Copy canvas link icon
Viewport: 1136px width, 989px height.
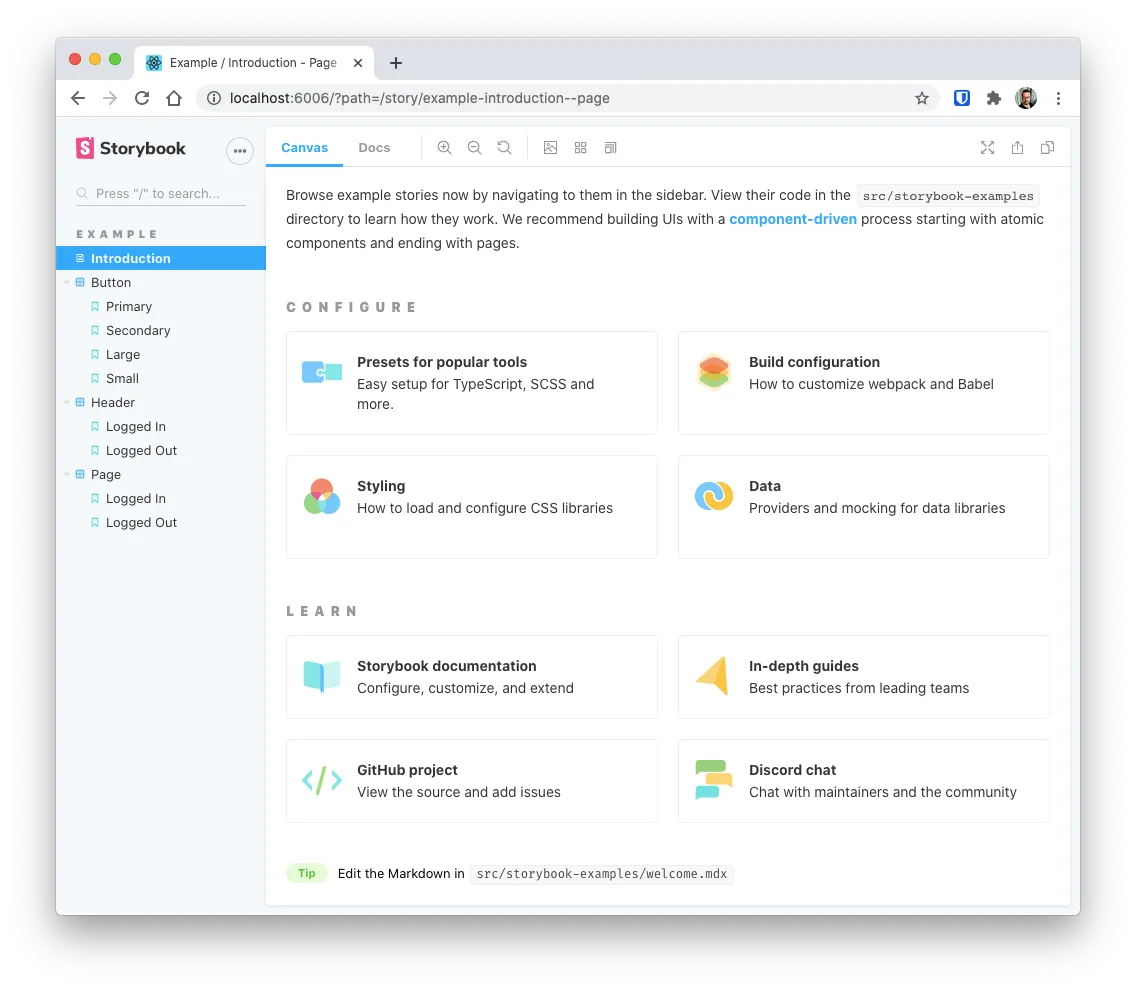pyautogui.click(x=1048, y=148)
